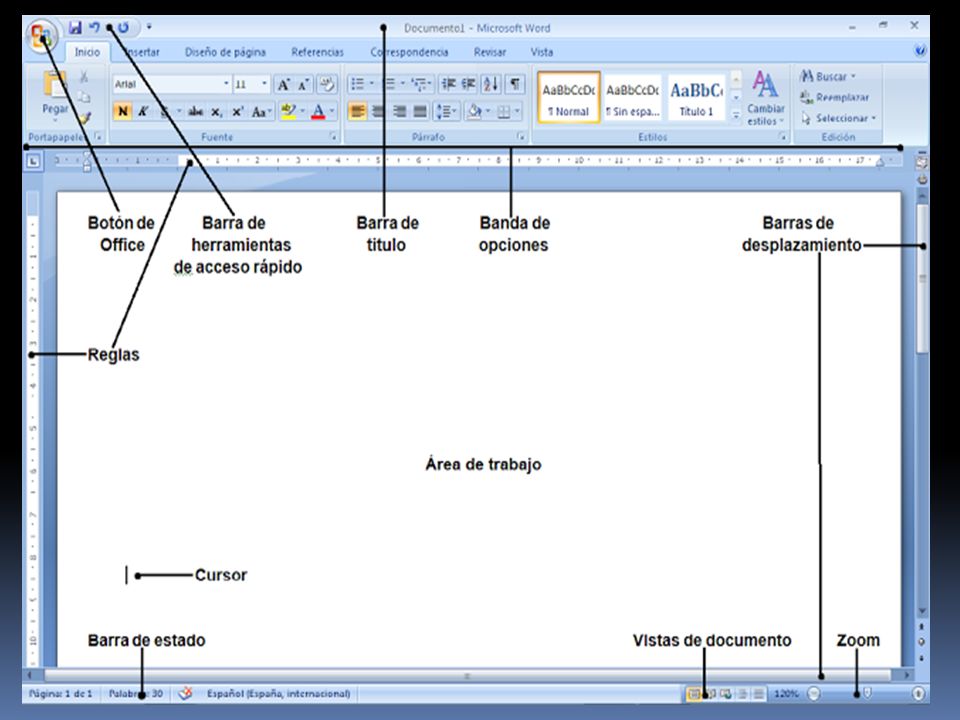960x720 pixels.
Task: Toggle show paragraph marks (¶)
Action: point(516,84)
